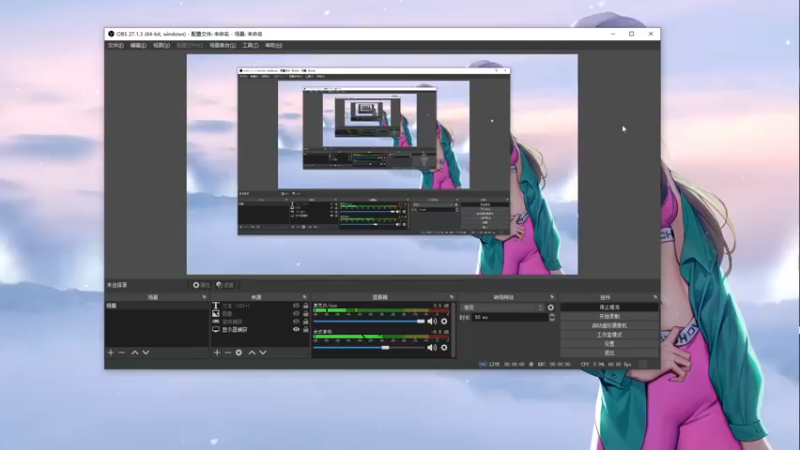Open source Filters button
Screen dimensions: 800x450
coord(225,285)
